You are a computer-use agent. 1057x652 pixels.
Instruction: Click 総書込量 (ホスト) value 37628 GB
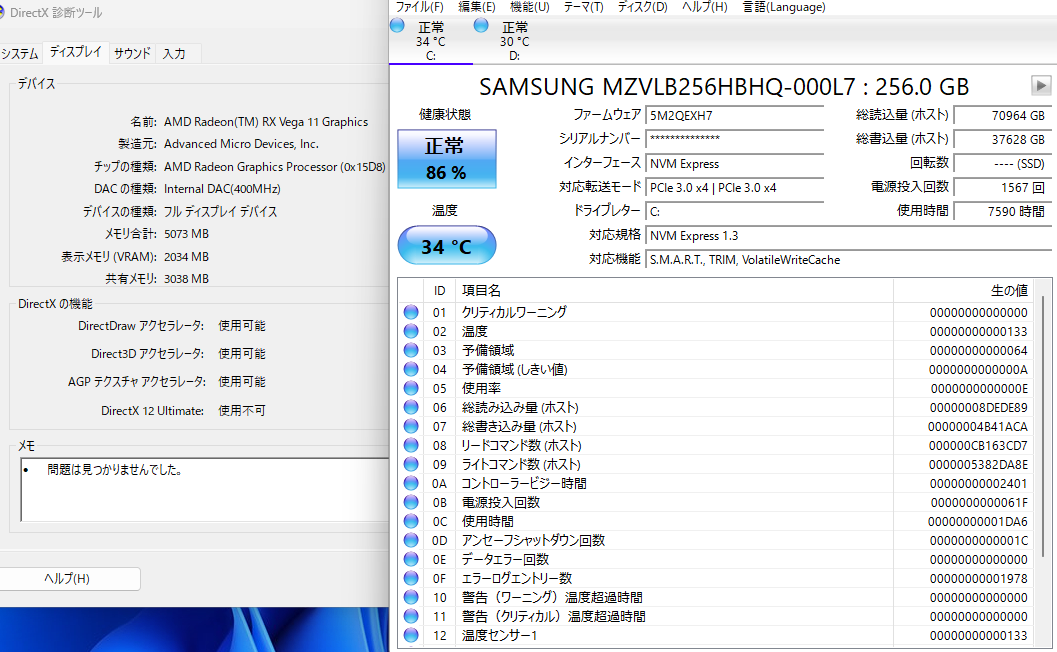[1002, 139]
